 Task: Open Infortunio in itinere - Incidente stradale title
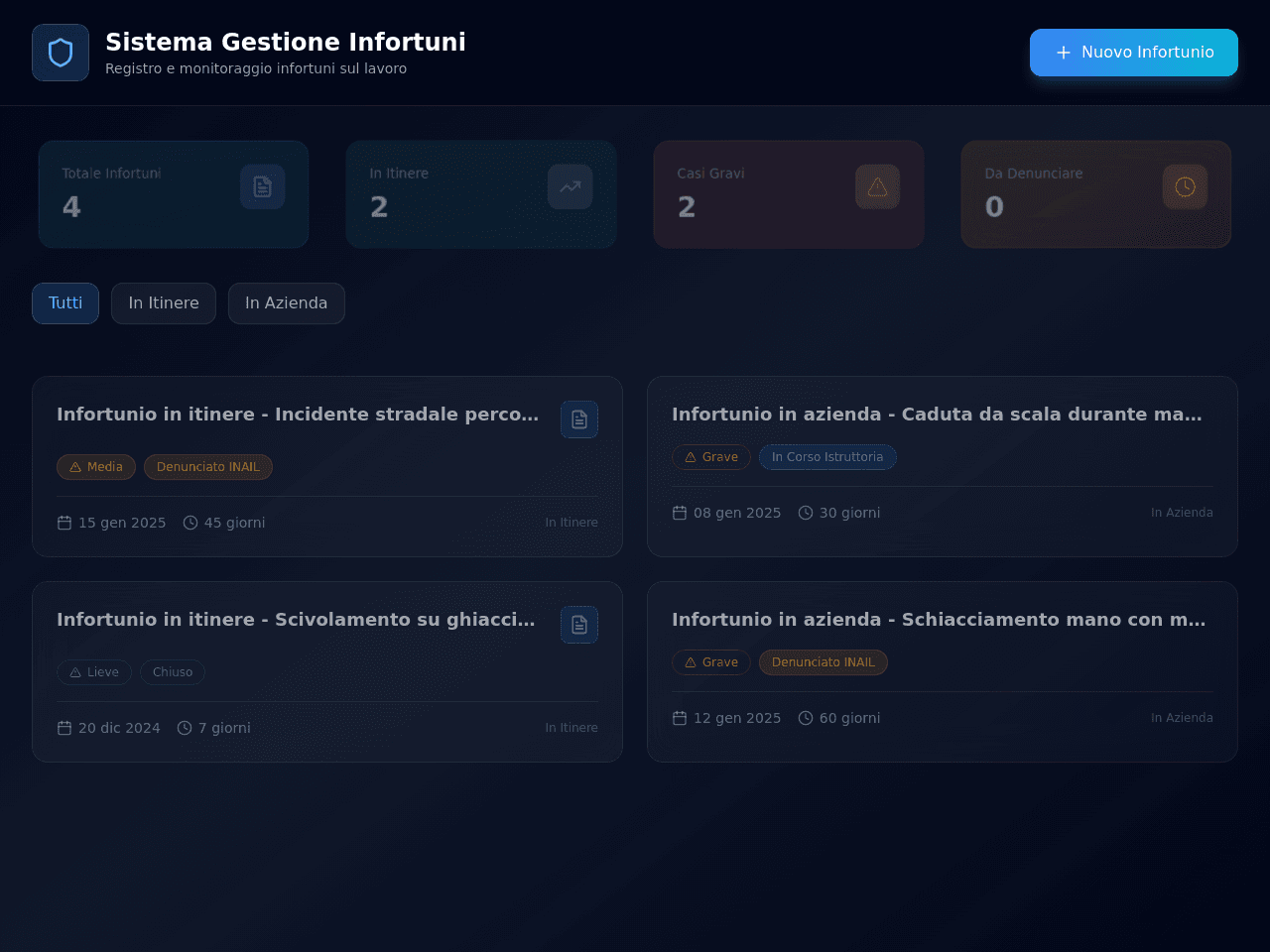tap(298, 415)
